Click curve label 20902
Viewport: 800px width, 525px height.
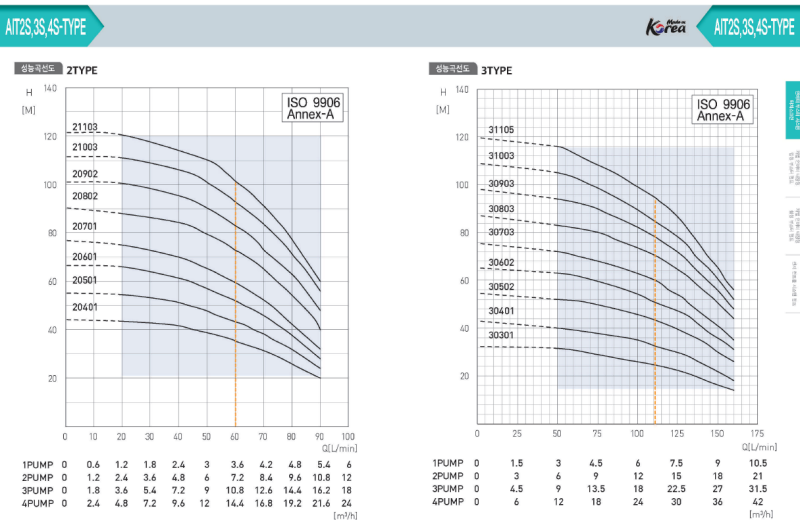coord(85,174)
